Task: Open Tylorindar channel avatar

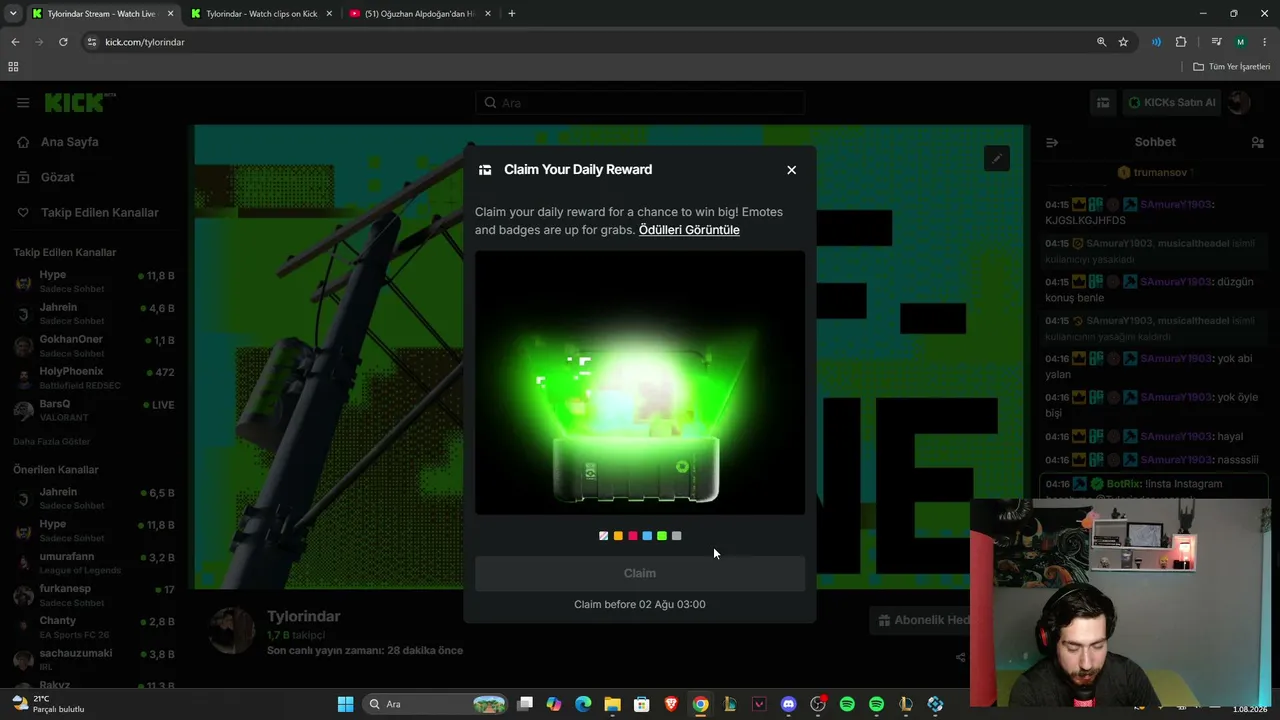Action: [x=234, y=631]
